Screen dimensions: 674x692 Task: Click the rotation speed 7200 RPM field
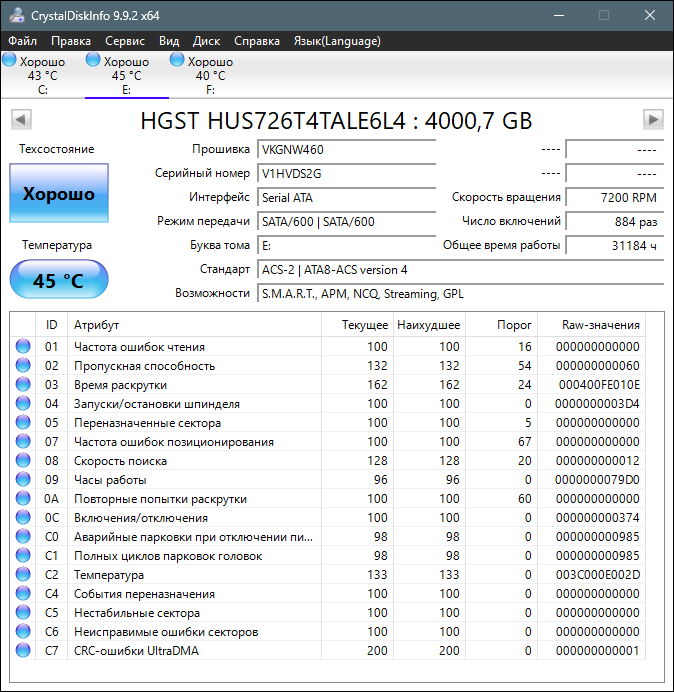(x=614, y=197)
